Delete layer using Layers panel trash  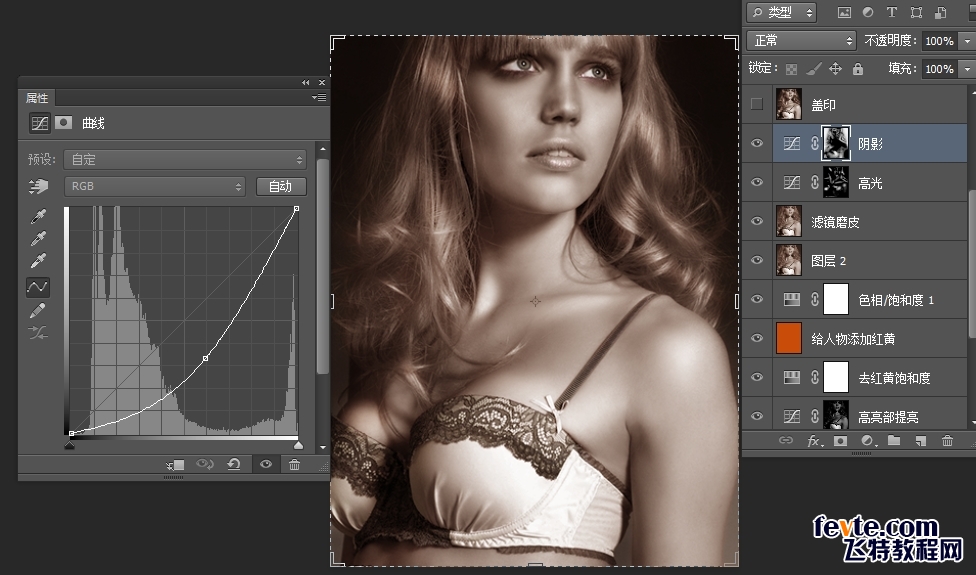click(947, 441)
